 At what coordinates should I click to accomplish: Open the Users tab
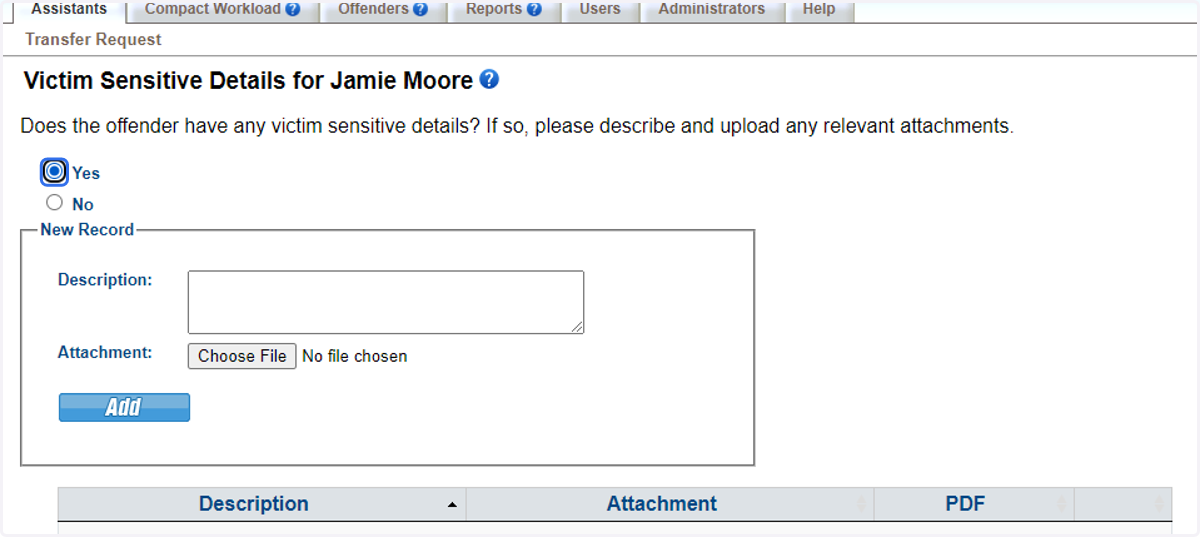click(600, 9)
